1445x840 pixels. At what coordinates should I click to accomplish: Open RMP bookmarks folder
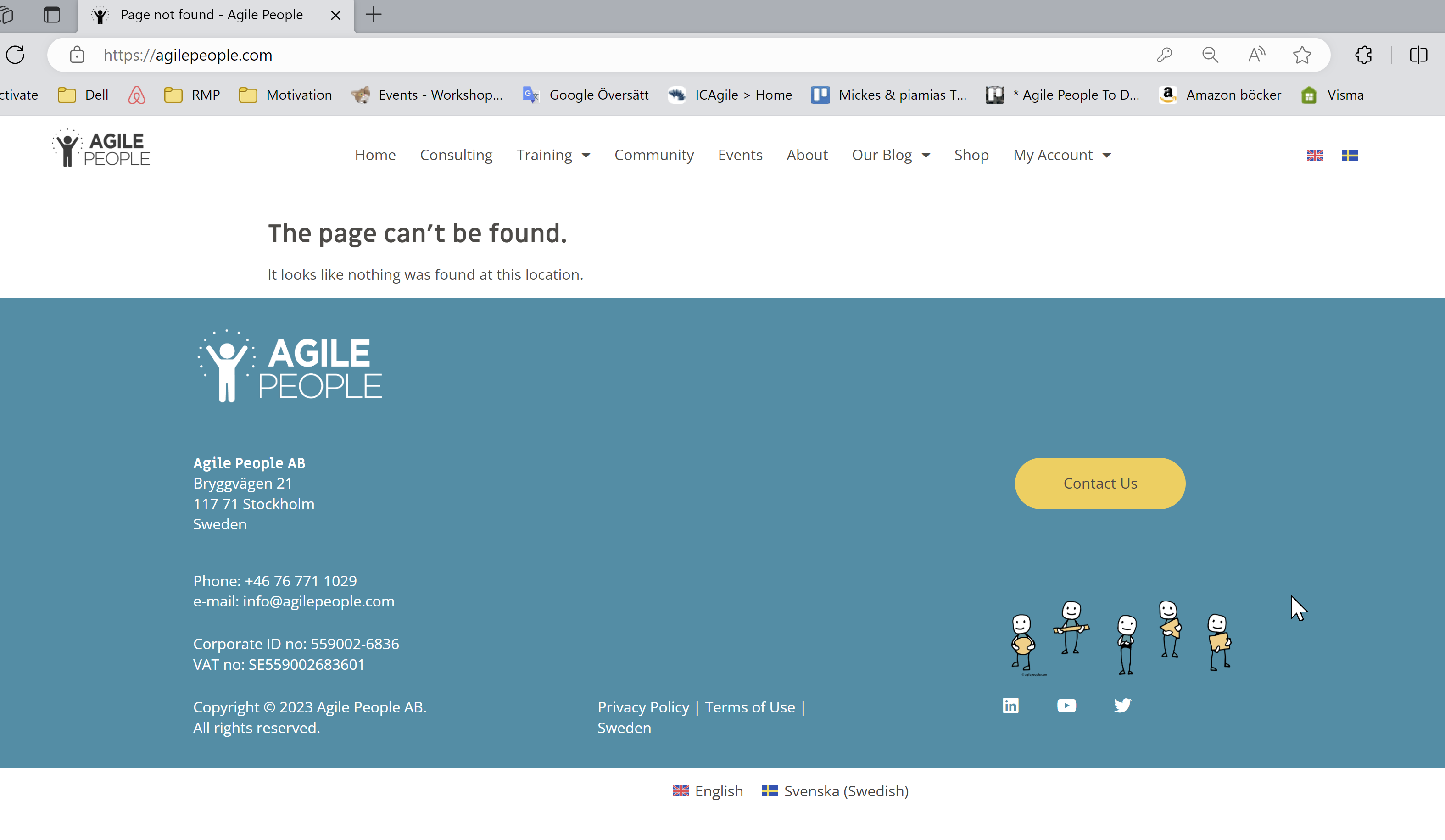click(x=192, y=95)
